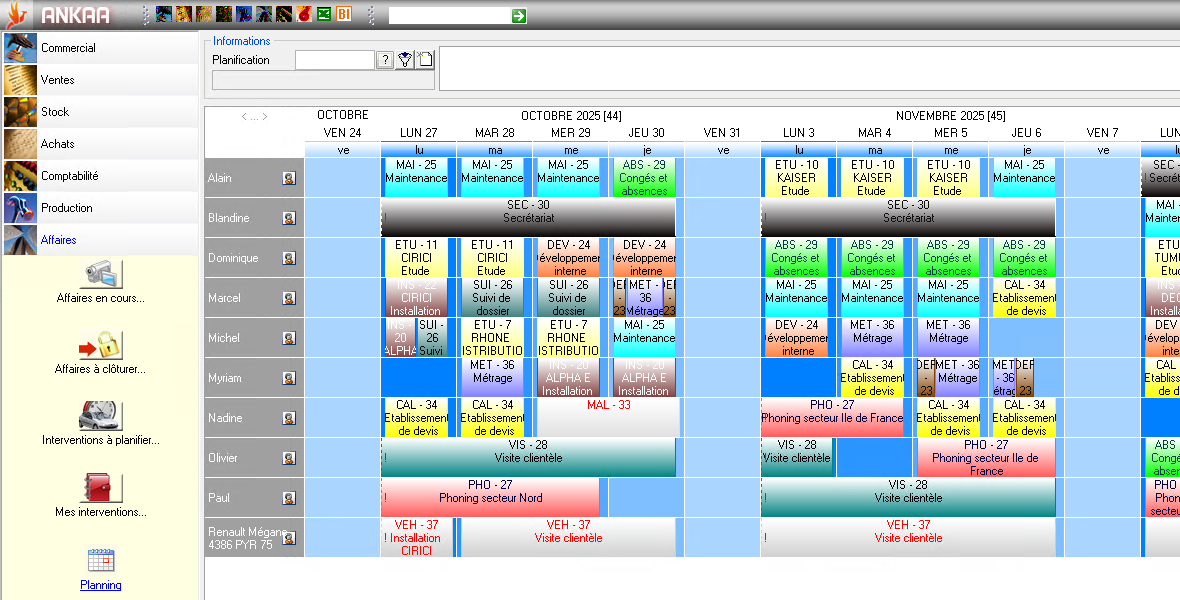This screenshot has height=600, width=1180.
Task: Select the Affaires module in the sidebar
Action: tap(101, 239)
